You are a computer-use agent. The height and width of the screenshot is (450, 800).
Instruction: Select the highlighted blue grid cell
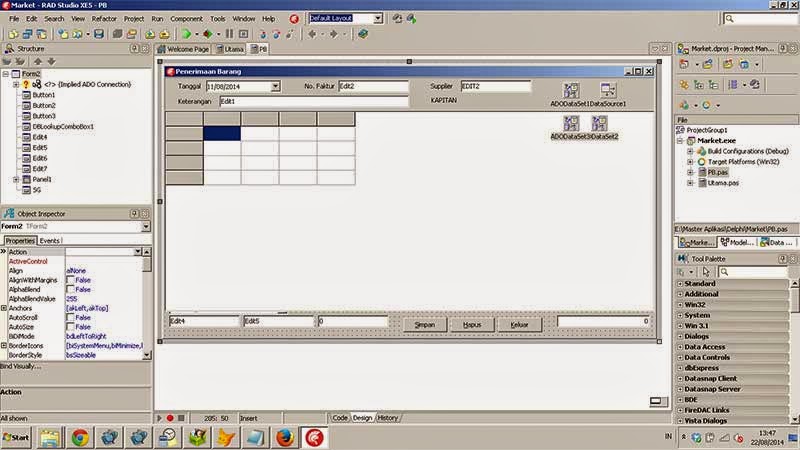[222, 134]
